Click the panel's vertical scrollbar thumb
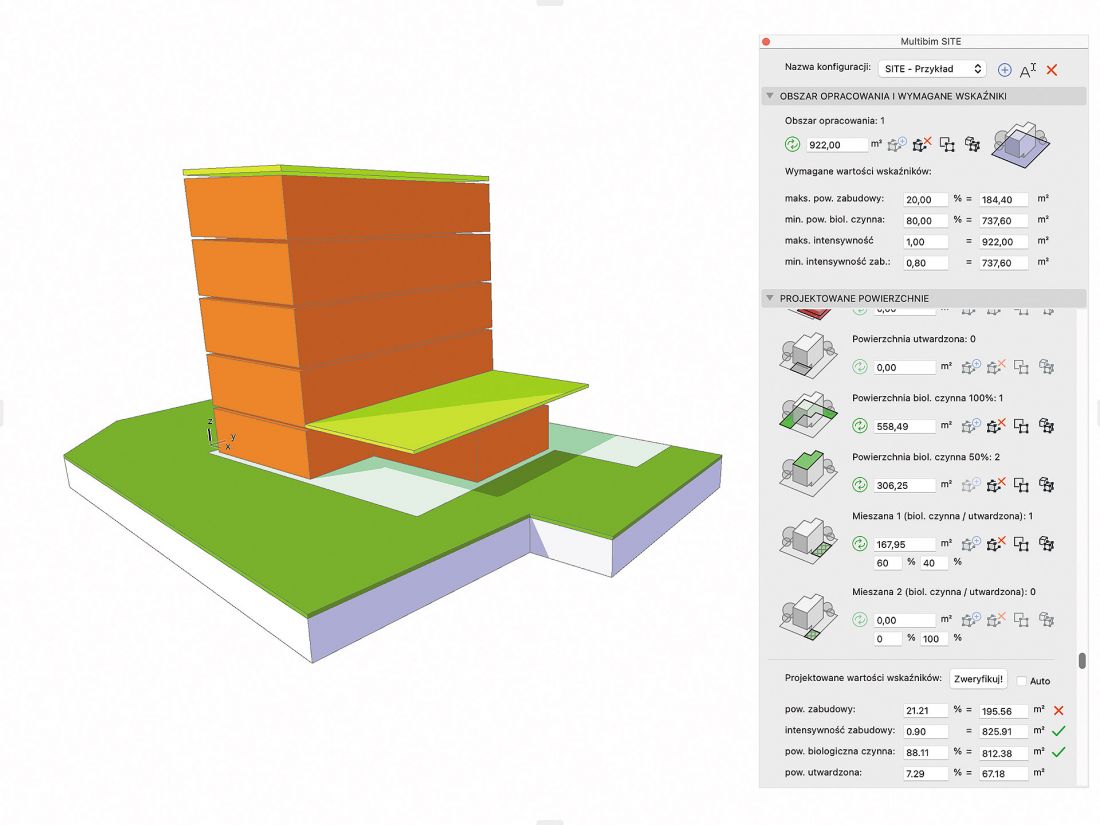Image resolution: width=1100 pixels, height=825 pixels. 1082,661
